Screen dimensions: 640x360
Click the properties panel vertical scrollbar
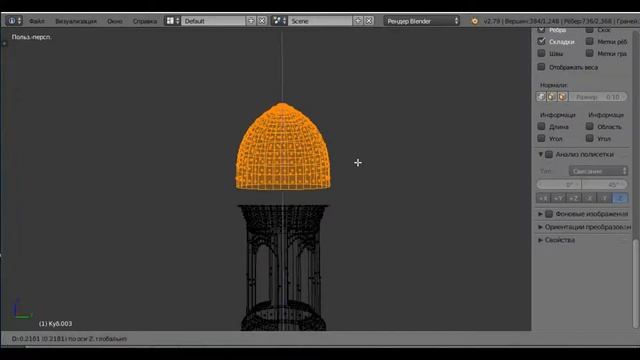click(x=636, y=284)
